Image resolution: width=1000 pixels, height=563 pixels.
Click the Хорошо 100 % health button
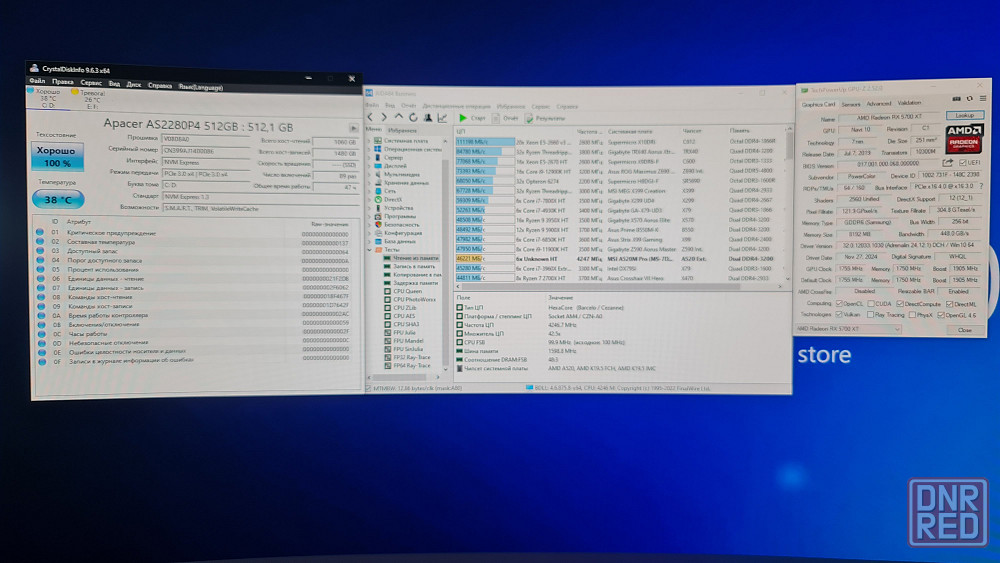click(57, 157)
